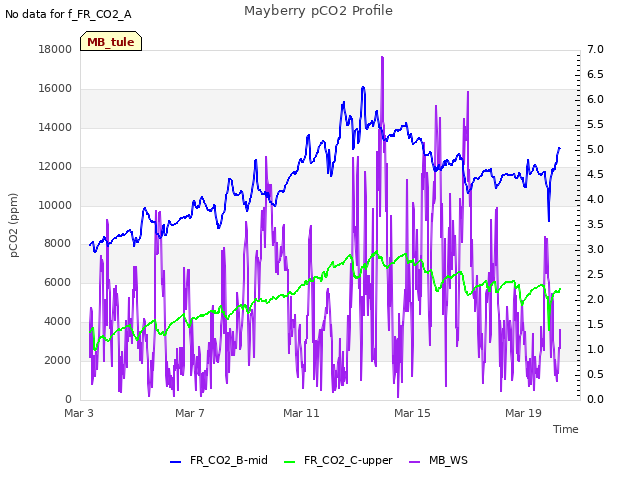Click the 6000 left axis value
Viewport: 640px width, 480px height.
coord(58,282)
